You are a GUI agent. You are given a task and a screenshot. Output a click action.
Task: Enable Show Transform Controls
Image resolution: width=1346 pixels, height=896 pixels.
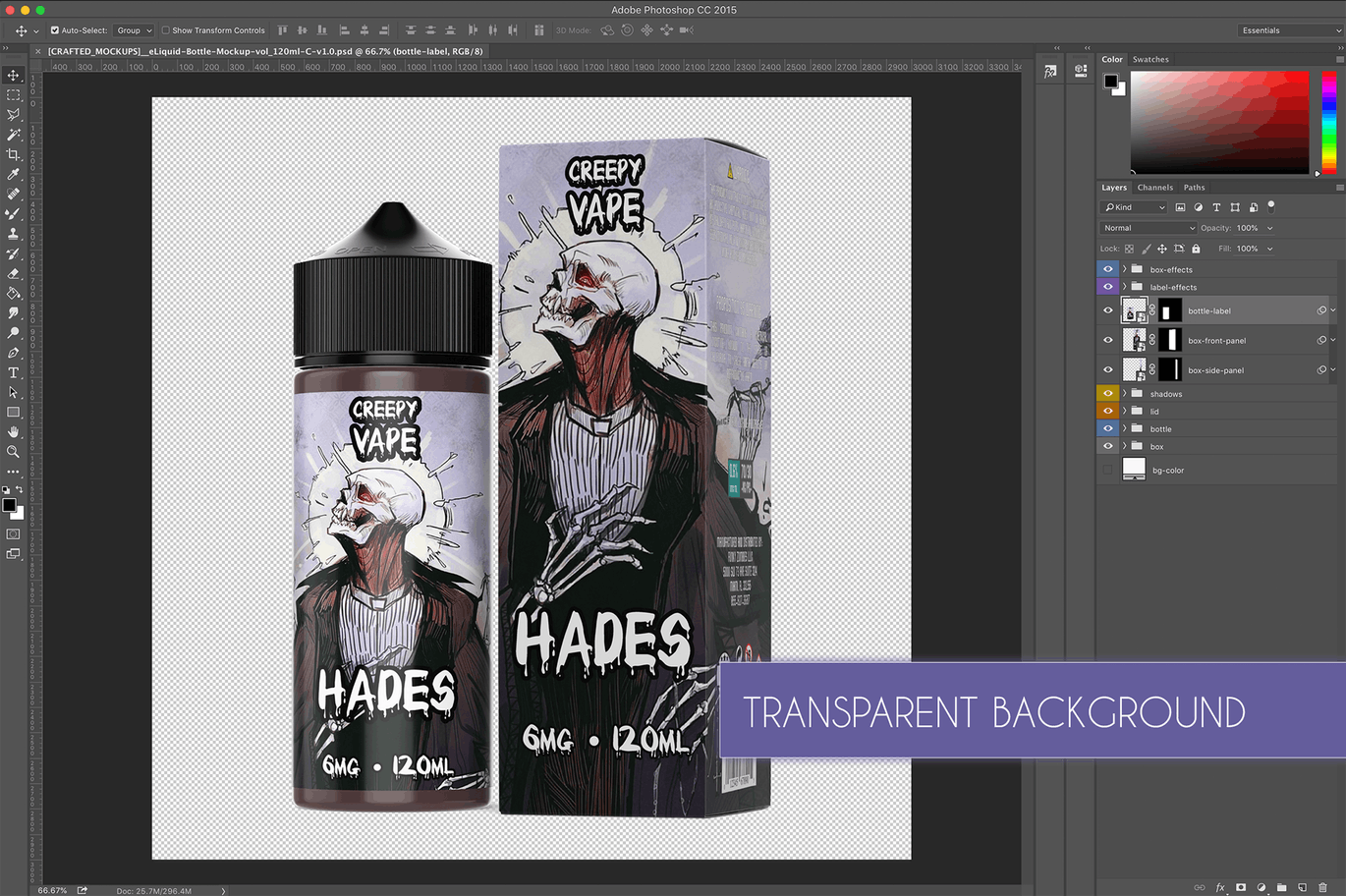click(166, 29)
